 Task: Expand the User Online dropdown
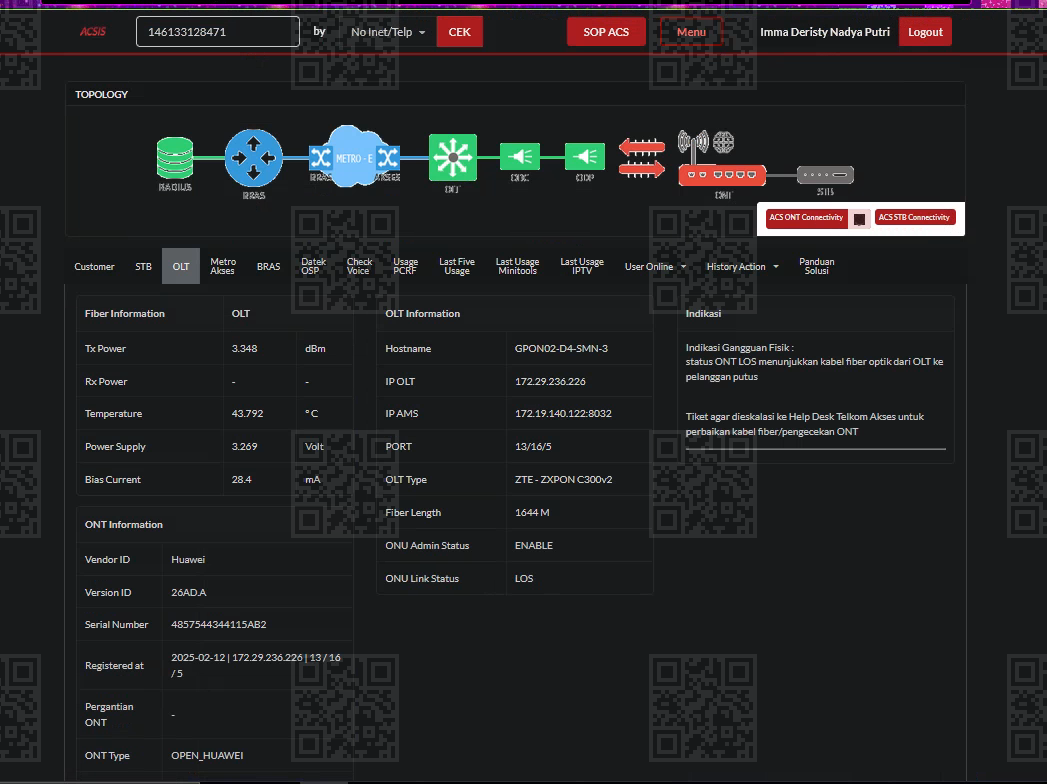655,266
